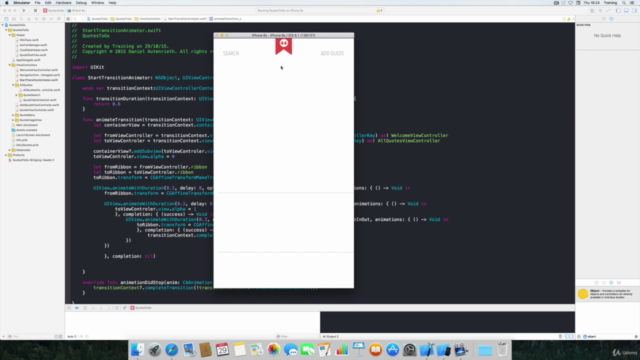Open the symbol navigator tab icon

tap(13, 19)
